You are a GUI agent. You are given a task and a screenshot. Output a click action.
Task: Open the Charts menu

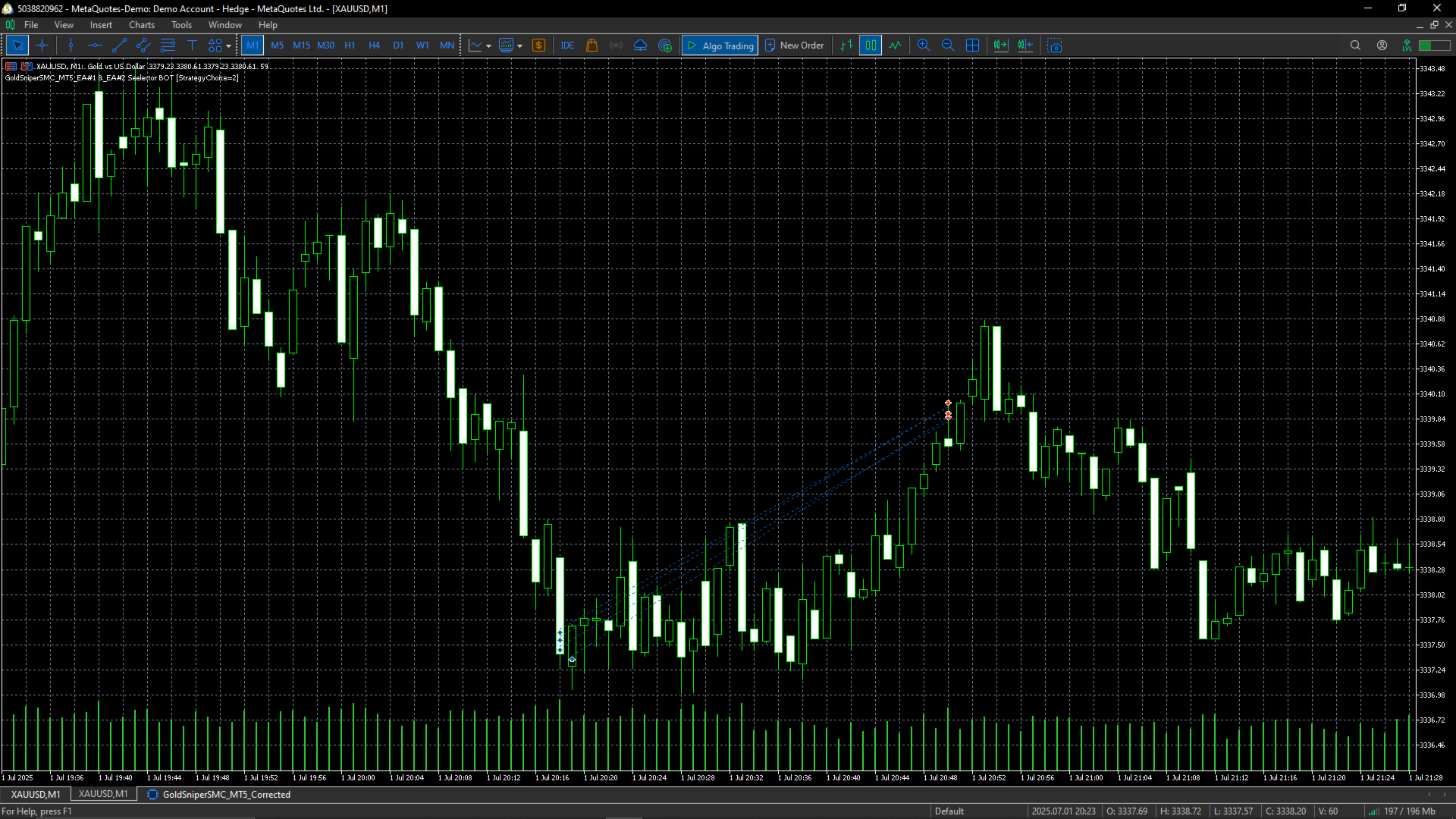[141, 24]
